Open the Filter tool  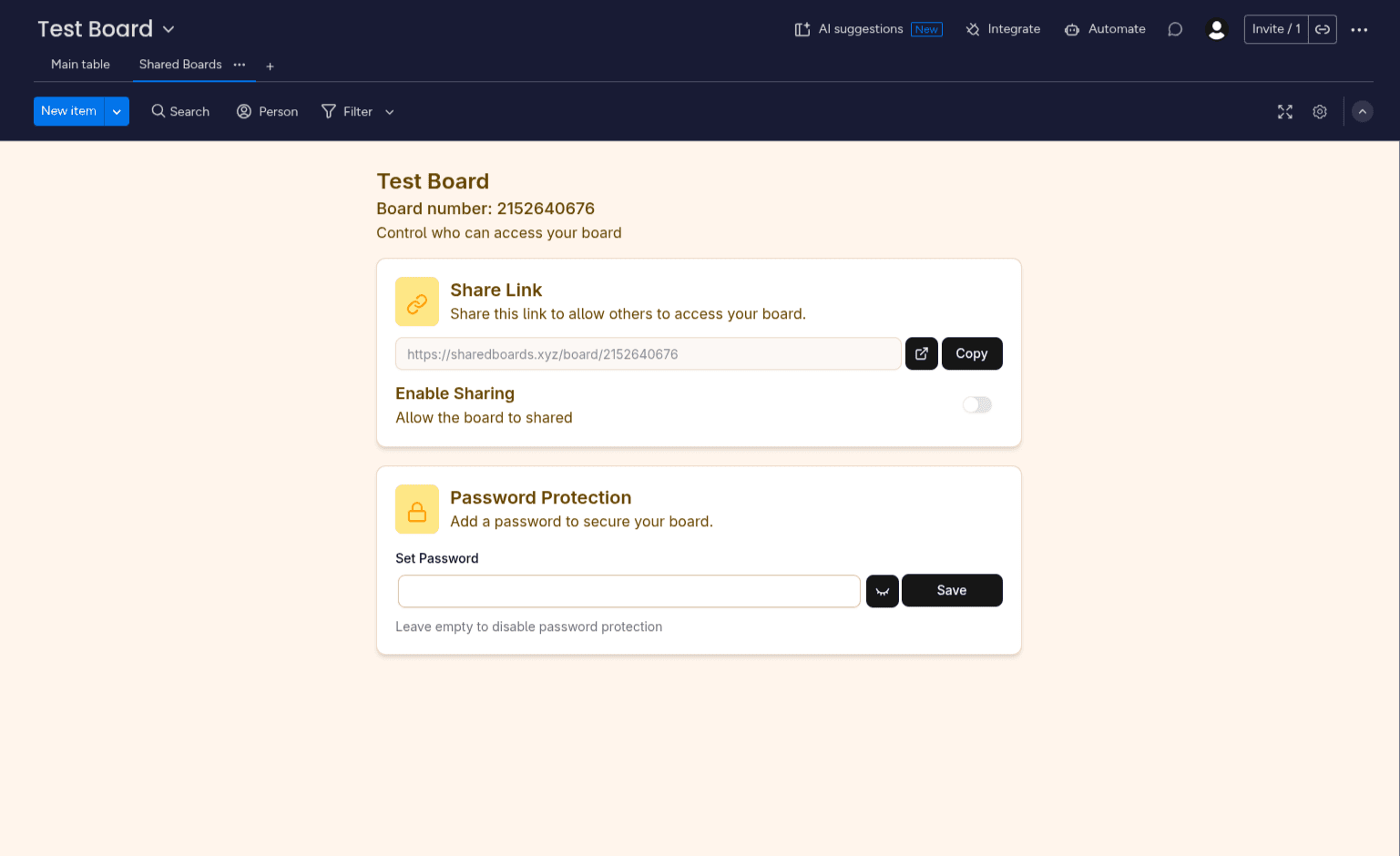point(347,111)
